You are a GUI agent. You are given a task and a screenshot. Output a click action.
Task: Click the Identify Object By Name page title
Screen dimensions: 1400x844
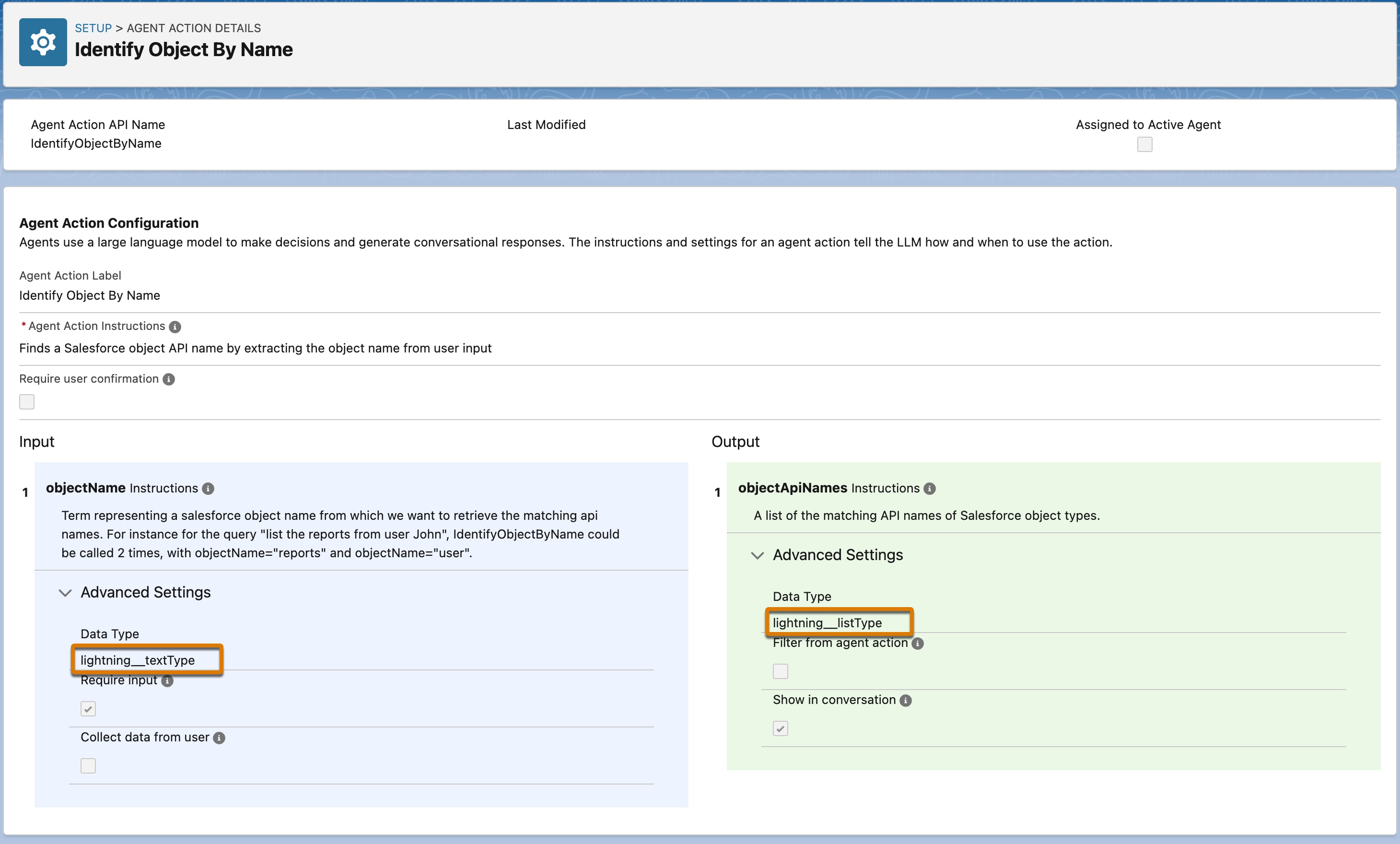(184, 49)
